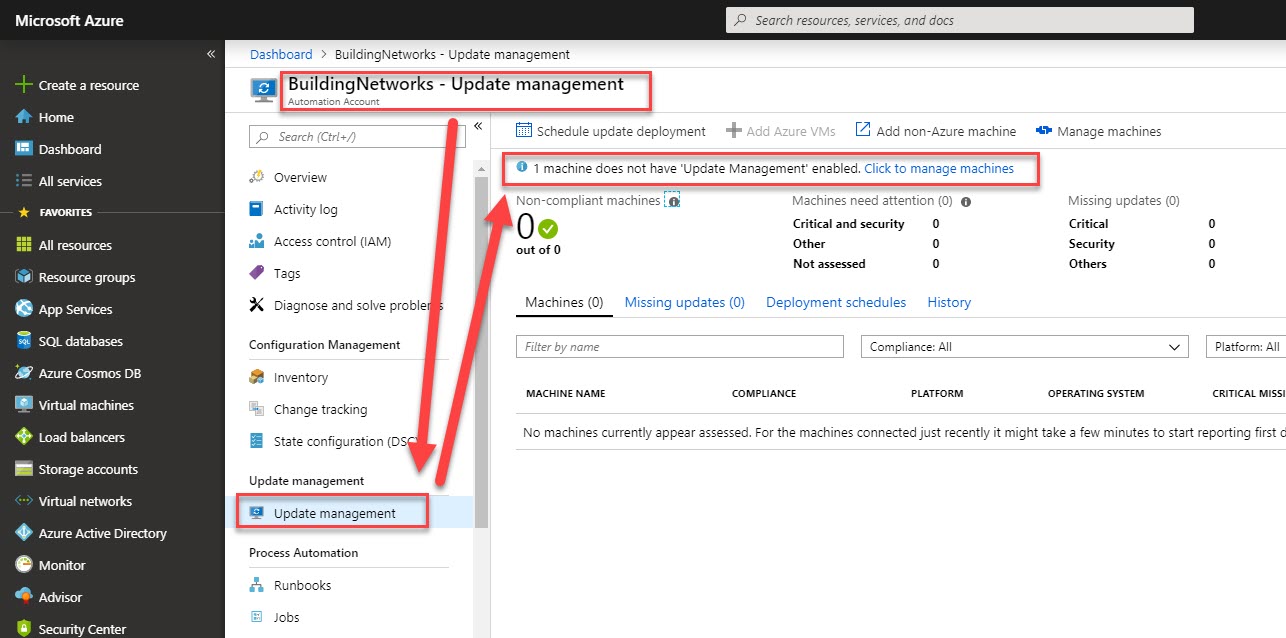Image resolution: width=1286 pixels, height=638 pixels.
Task: Click the Change tracking icon
Action: (256, 409)
